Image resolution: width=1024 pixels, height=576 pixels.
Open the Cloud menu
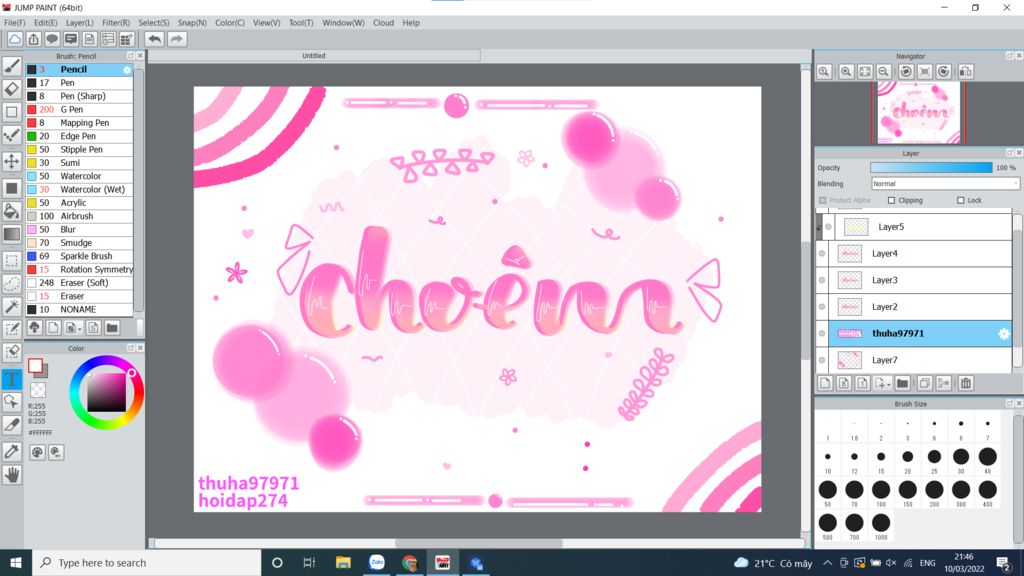383,23
